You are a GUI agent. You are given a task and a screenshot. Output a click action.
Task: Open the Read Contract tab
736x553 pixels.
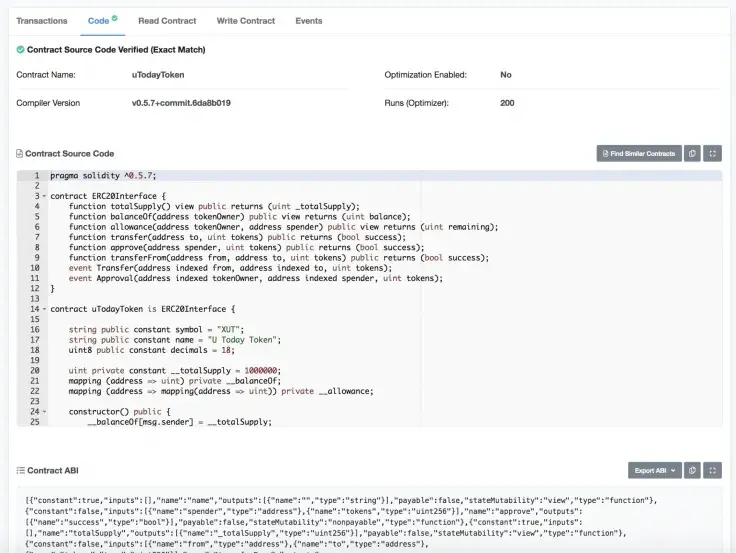pos(167,21)
